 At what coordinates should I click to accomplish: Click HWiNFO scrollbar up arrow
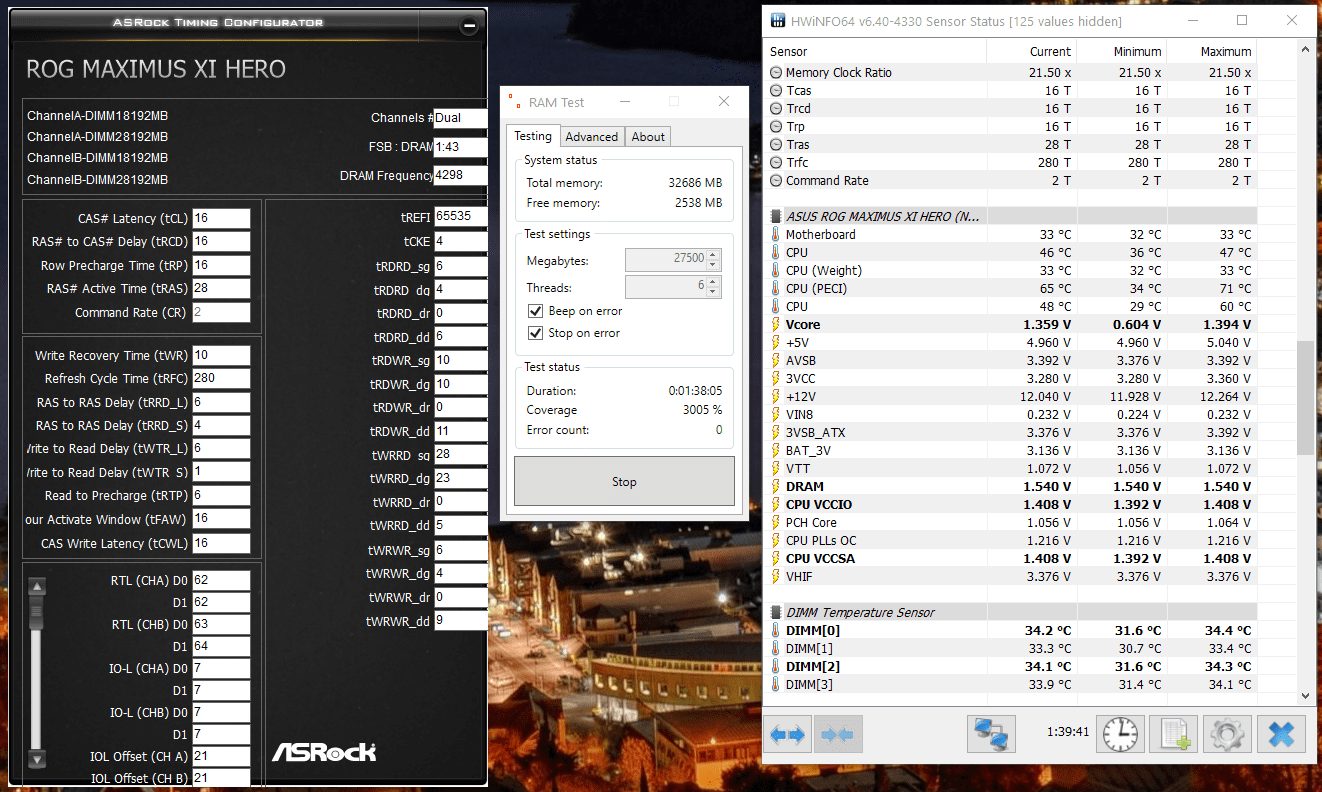(1306, 47)
